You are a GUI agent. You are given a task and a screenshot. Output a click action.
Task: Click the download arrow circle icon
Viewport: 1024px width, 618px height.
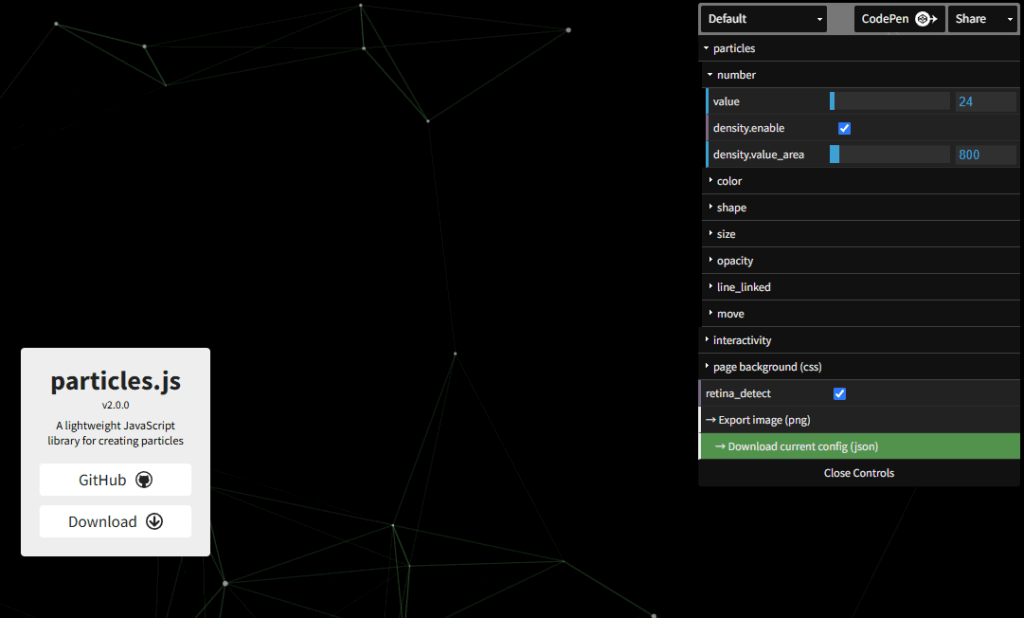(154, 521)
